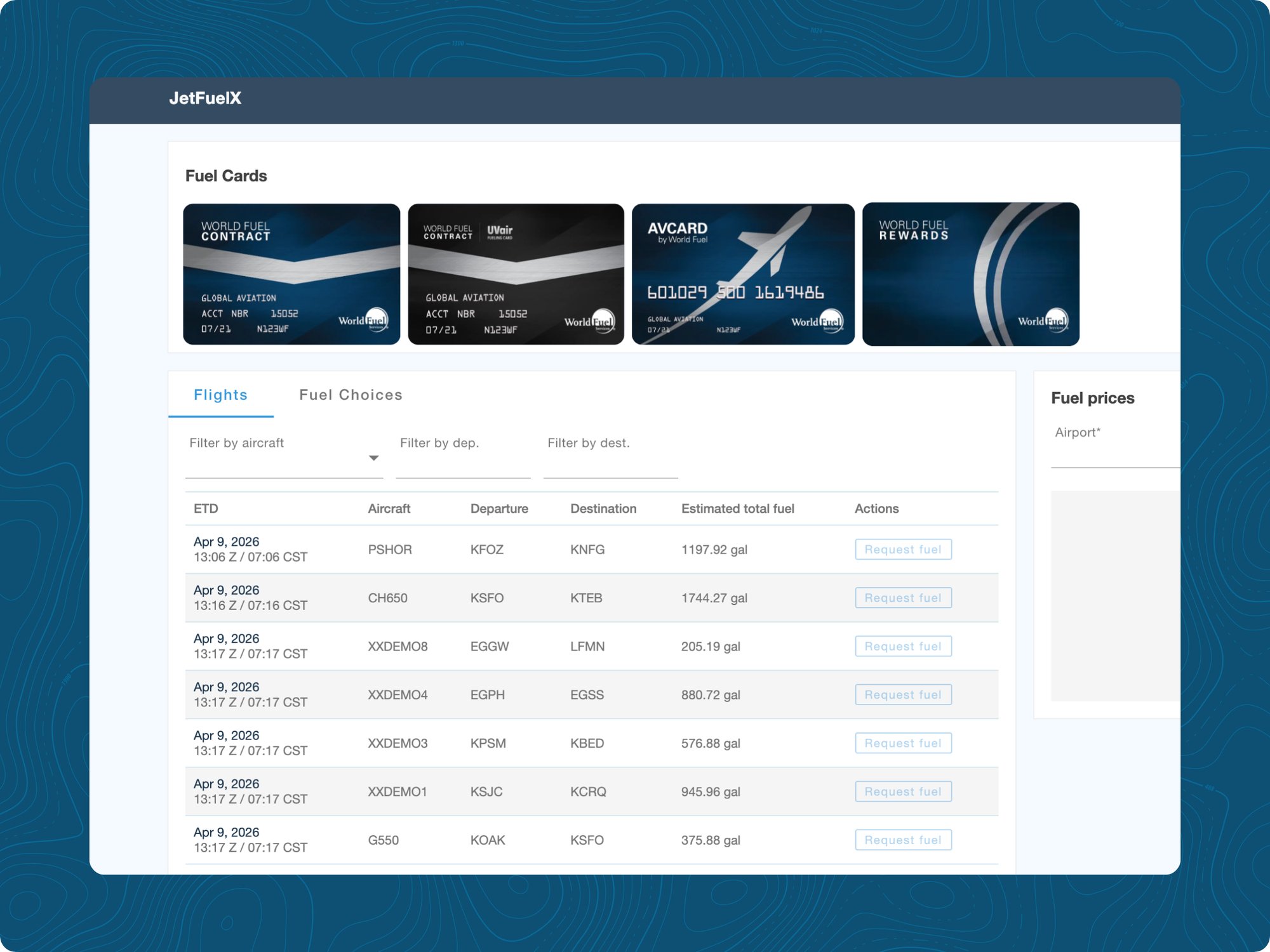This screenshot has width=1270, height=952.
Task: Click aircraft cell XXDEMO8
Action: pos(398,646)
